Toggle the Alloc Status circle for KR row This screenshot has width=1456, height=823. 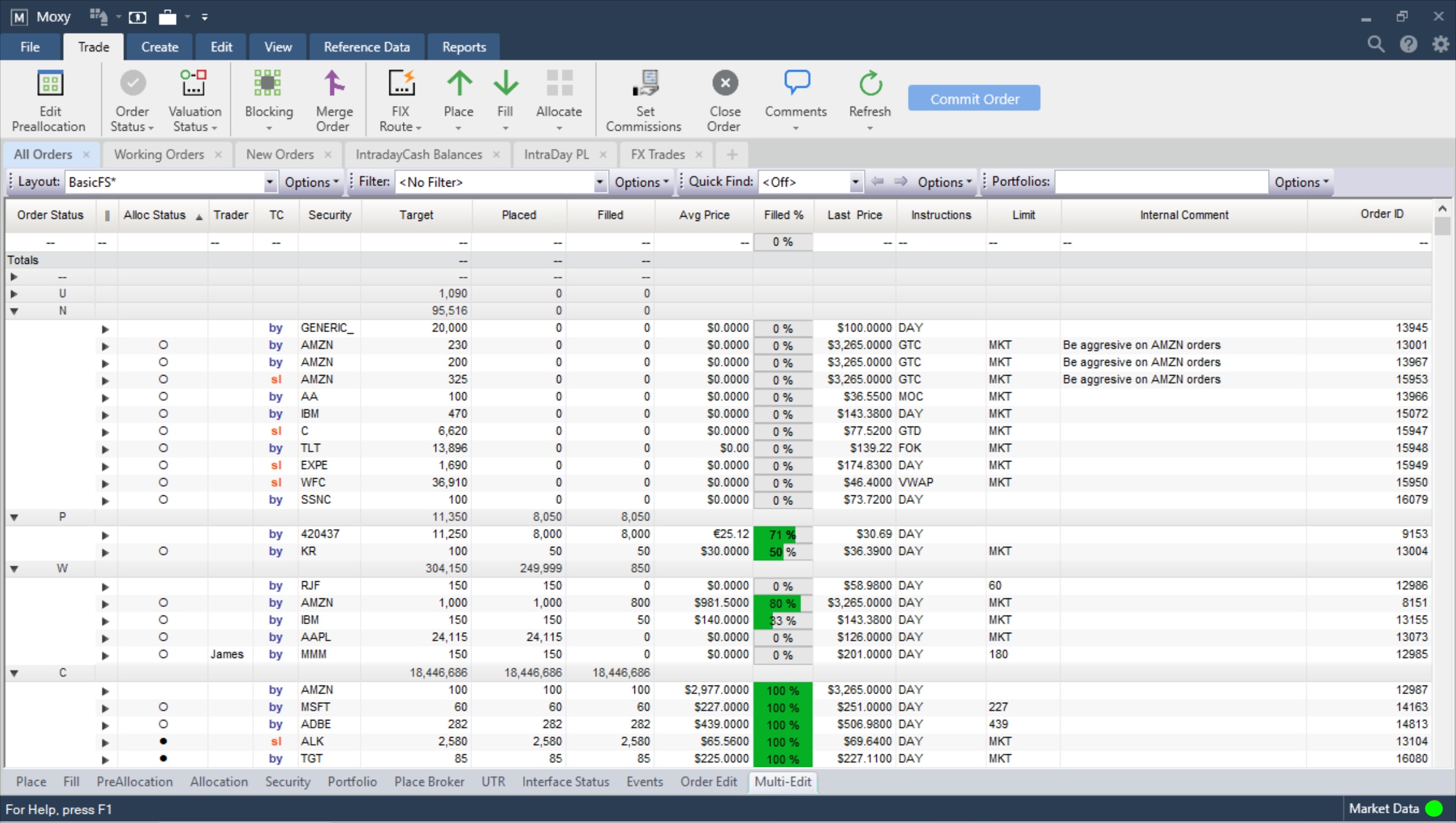point(163,551)
